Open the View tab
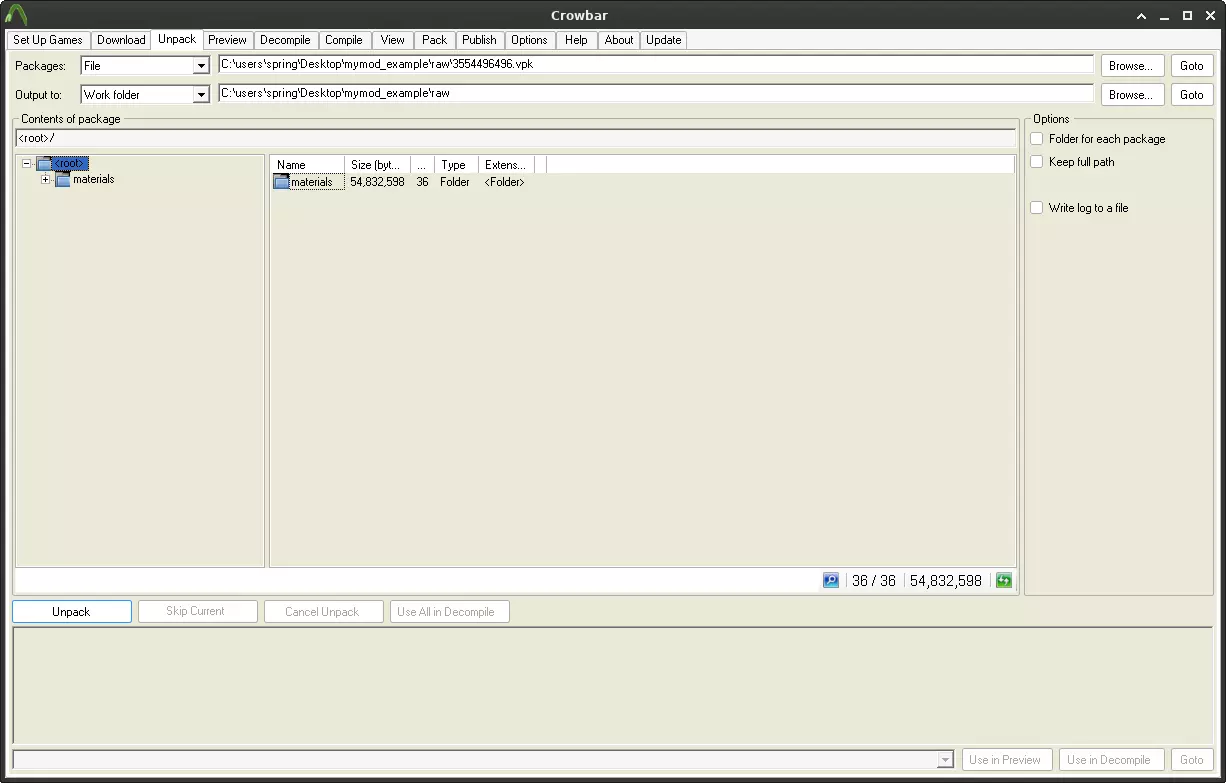 tap(393, 40)
